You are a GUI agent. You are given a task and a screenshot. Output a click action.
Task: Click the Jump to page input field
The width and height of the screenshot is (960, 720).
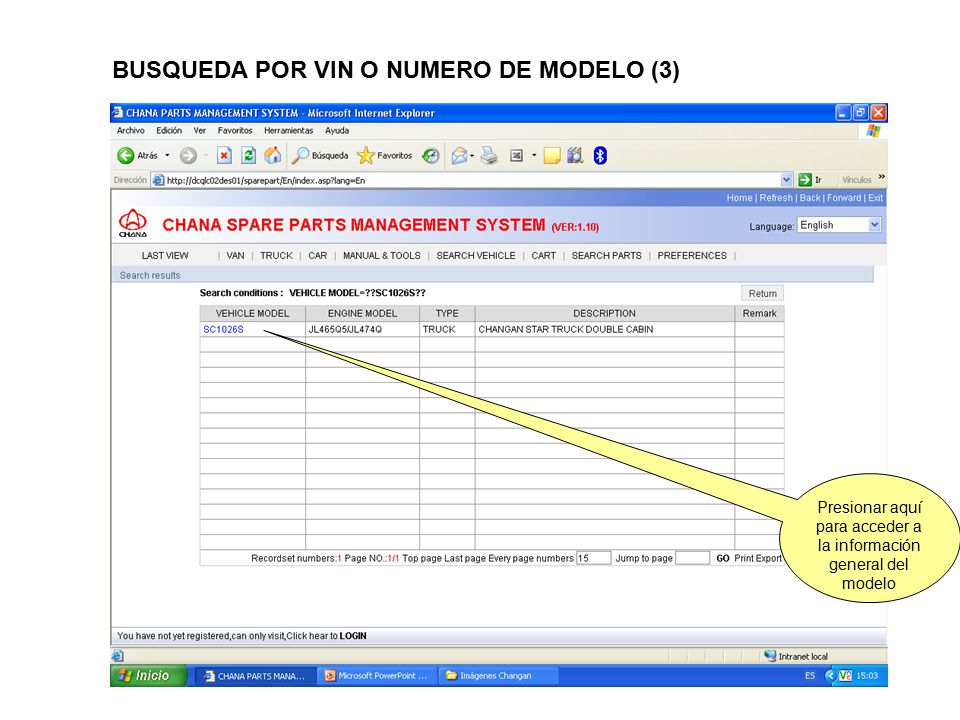click(x=692, y=558)
